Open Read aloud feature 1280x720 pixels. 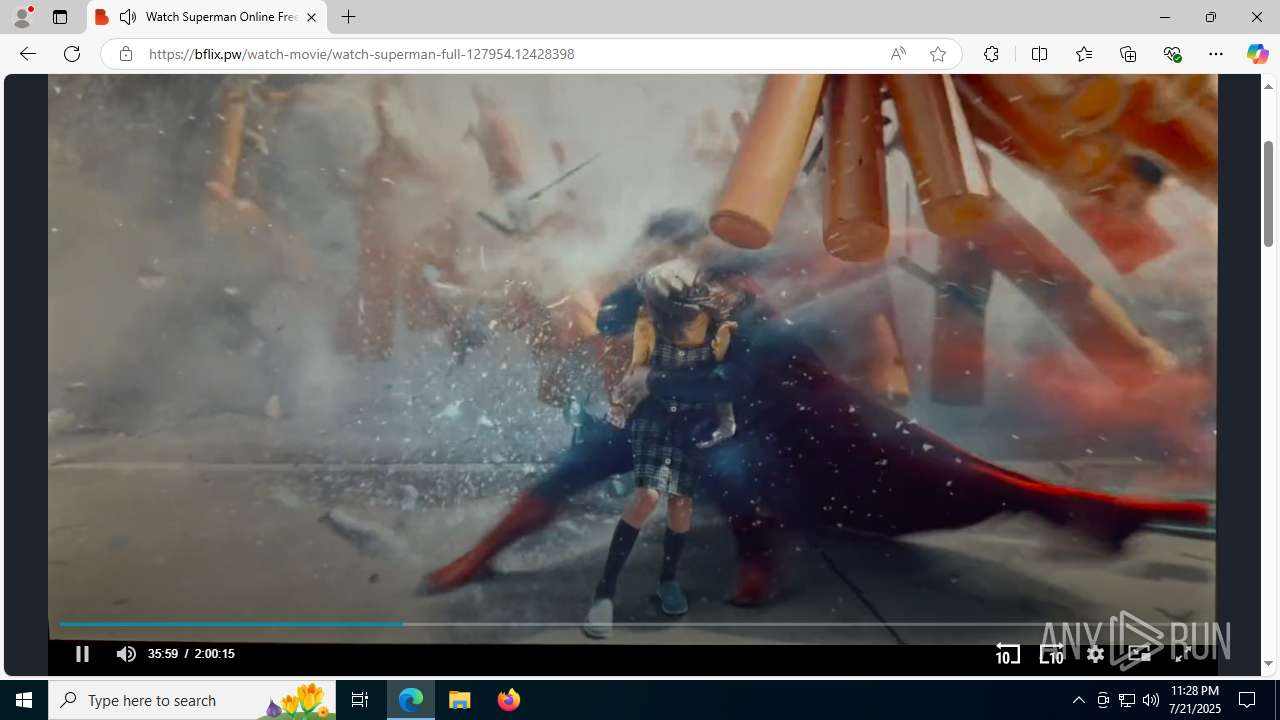pyautogui.click(x=898, y=54)
